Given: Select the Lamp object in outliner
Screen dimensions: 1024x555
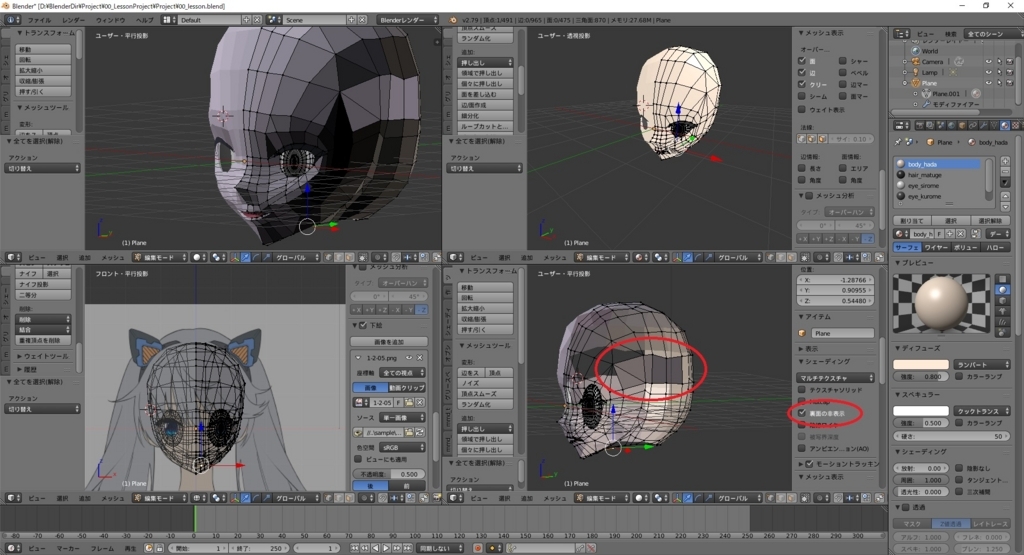Looking at the screenshot, I should click(929, 72).
